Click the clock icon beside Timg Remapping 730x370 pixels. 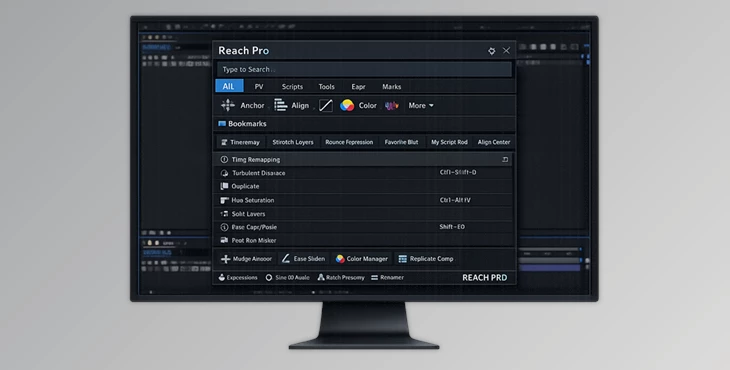[224, 159]
